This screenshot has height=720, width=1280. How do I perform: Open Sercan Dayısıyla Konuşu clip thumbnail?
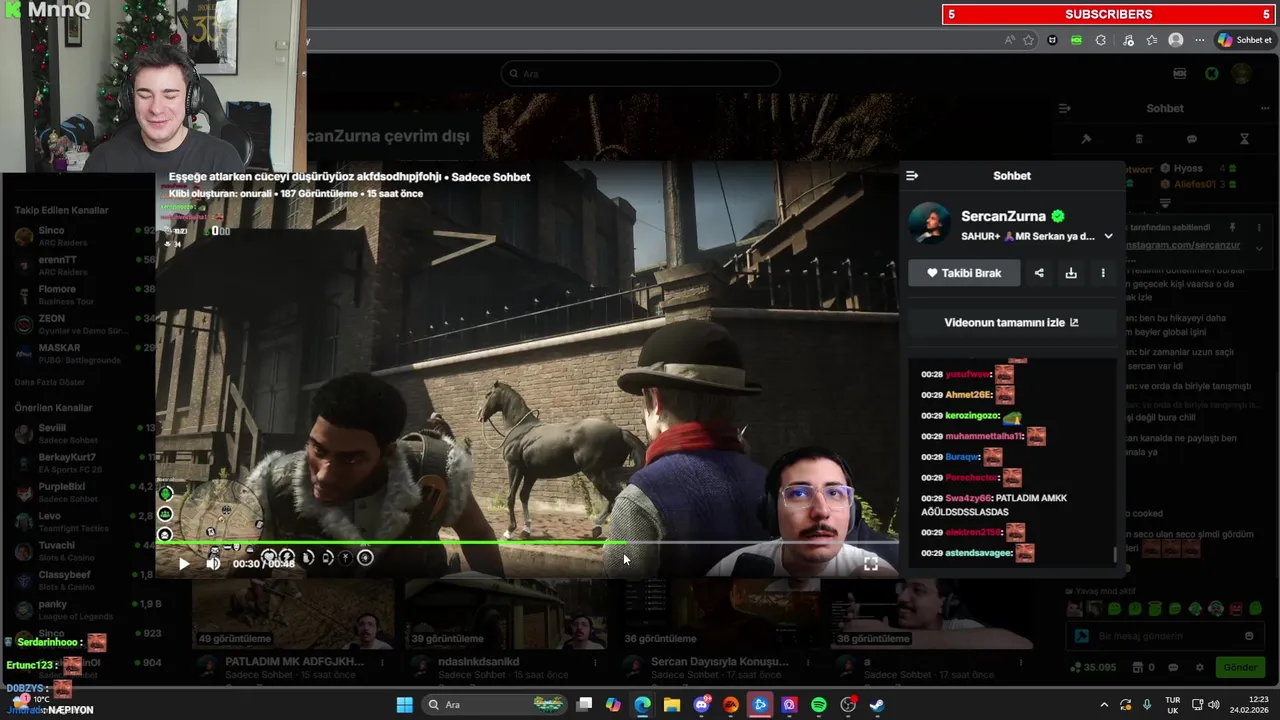[718, 614]
